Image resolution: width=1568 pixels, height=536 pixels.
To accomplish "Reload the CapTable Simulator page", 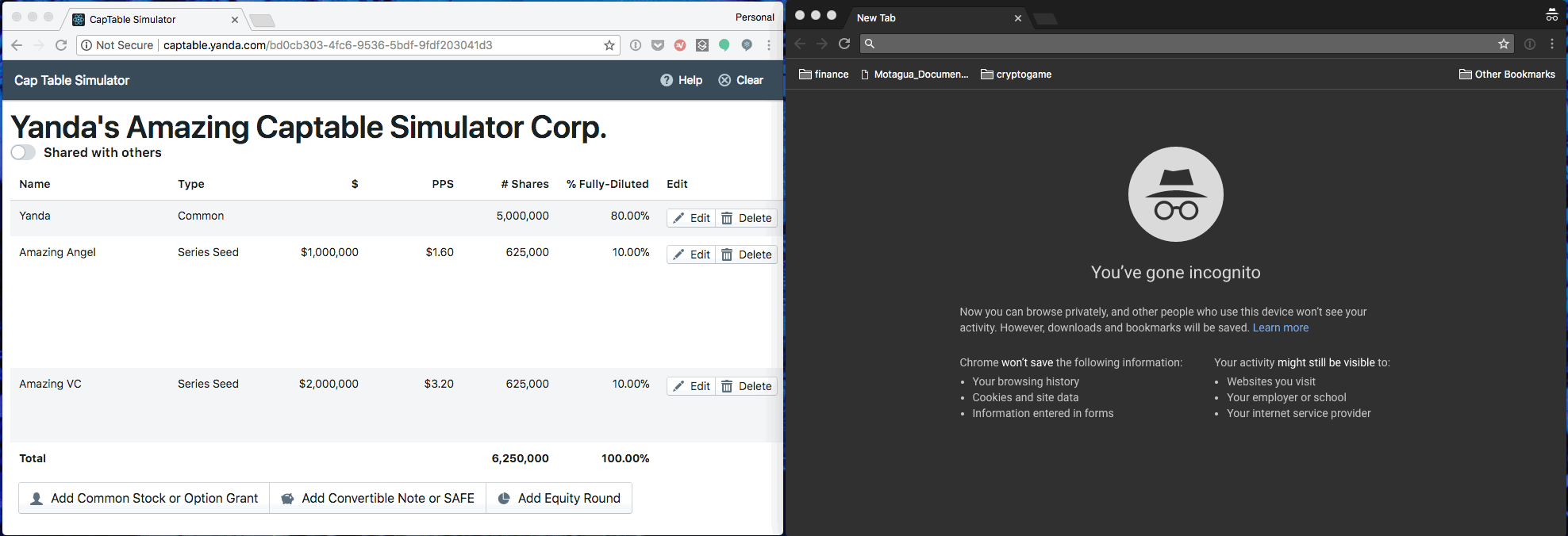I will (61, 45).
